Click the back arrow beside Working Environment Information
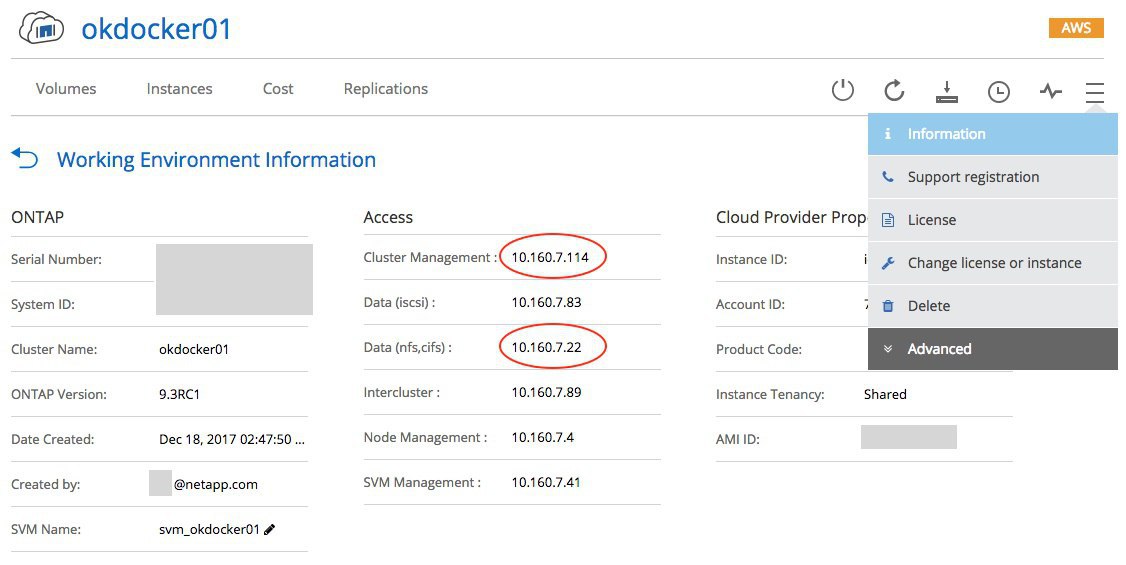Screen dimensions: 1126x565 (24, 157)
